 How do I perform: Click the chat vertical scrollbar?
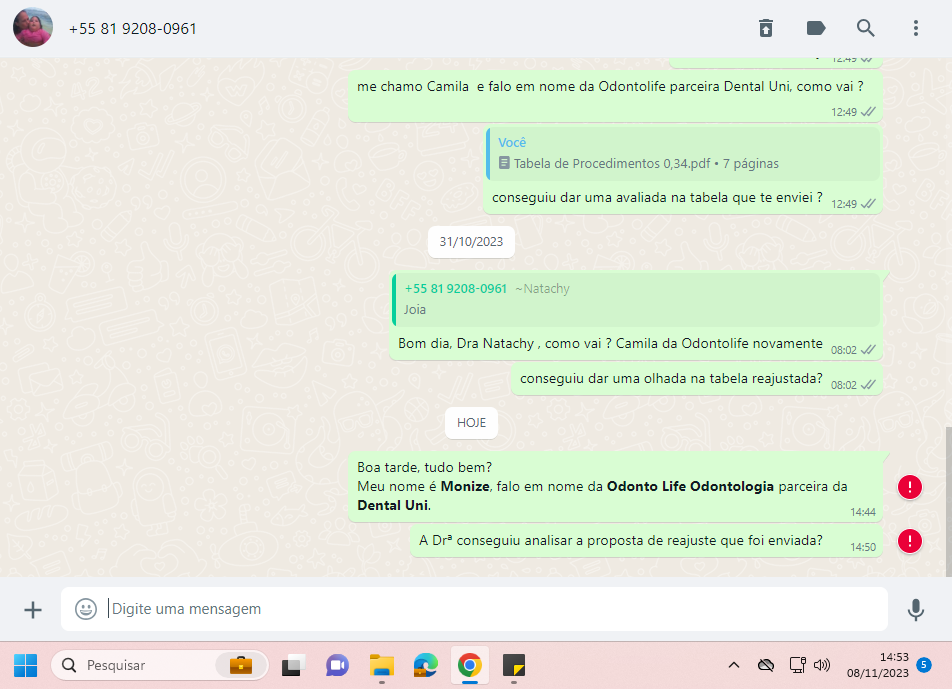(x=948, y=501)
